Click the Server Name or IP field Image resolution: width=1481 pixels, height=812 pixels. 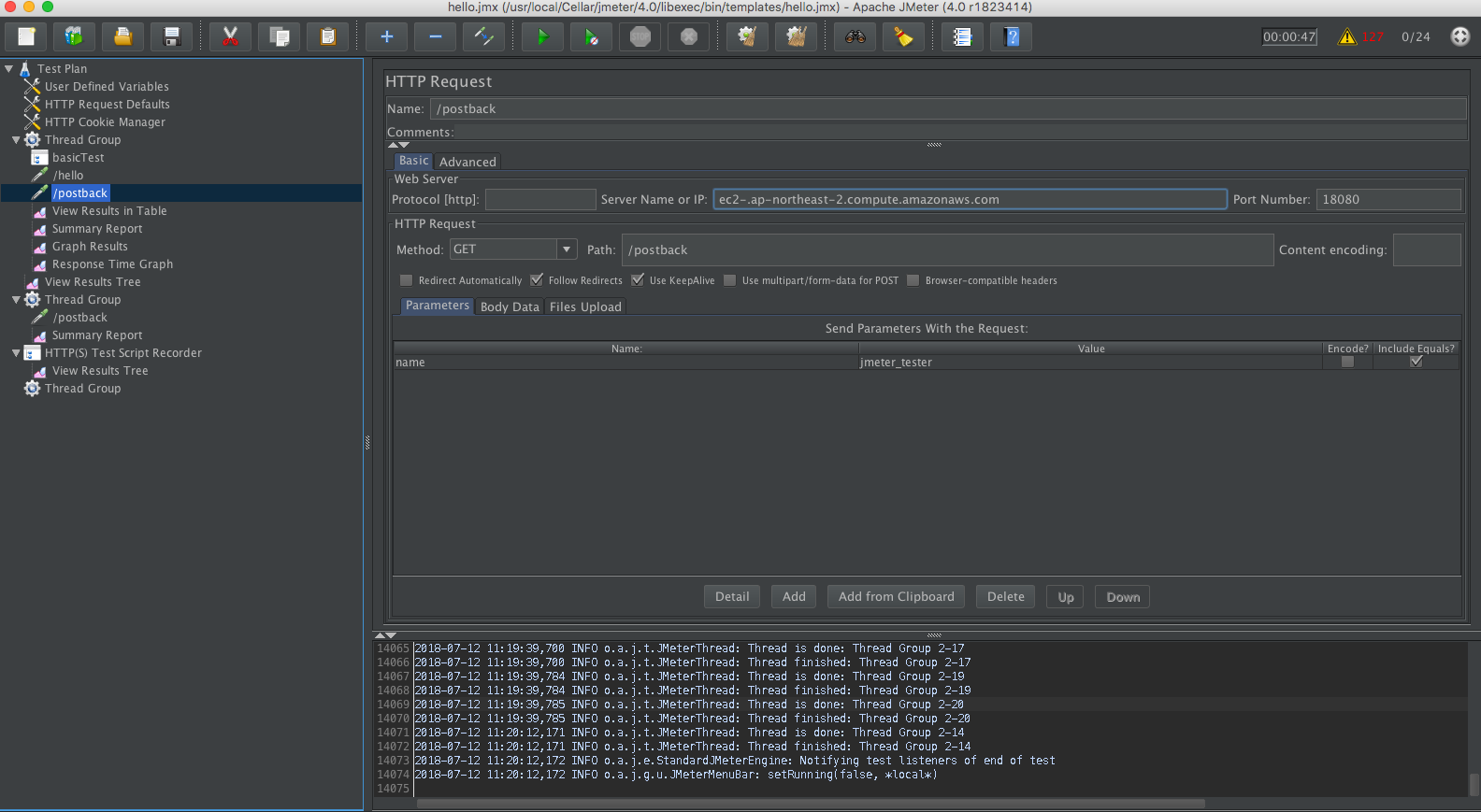point(970,199)
